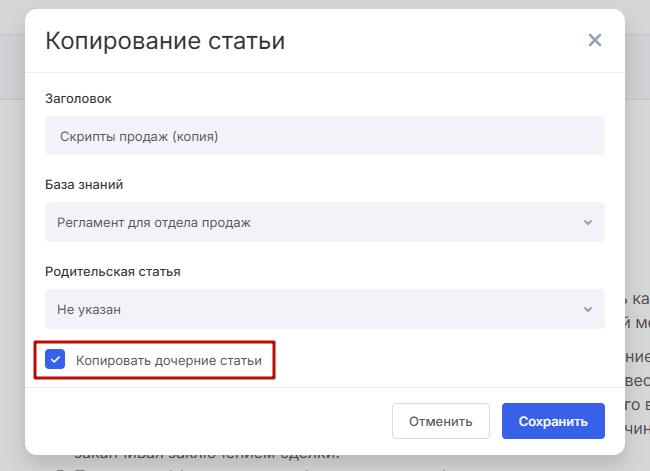Click the Заголовок field label
The width and height of the screenshot is (650, 471).
79,98
